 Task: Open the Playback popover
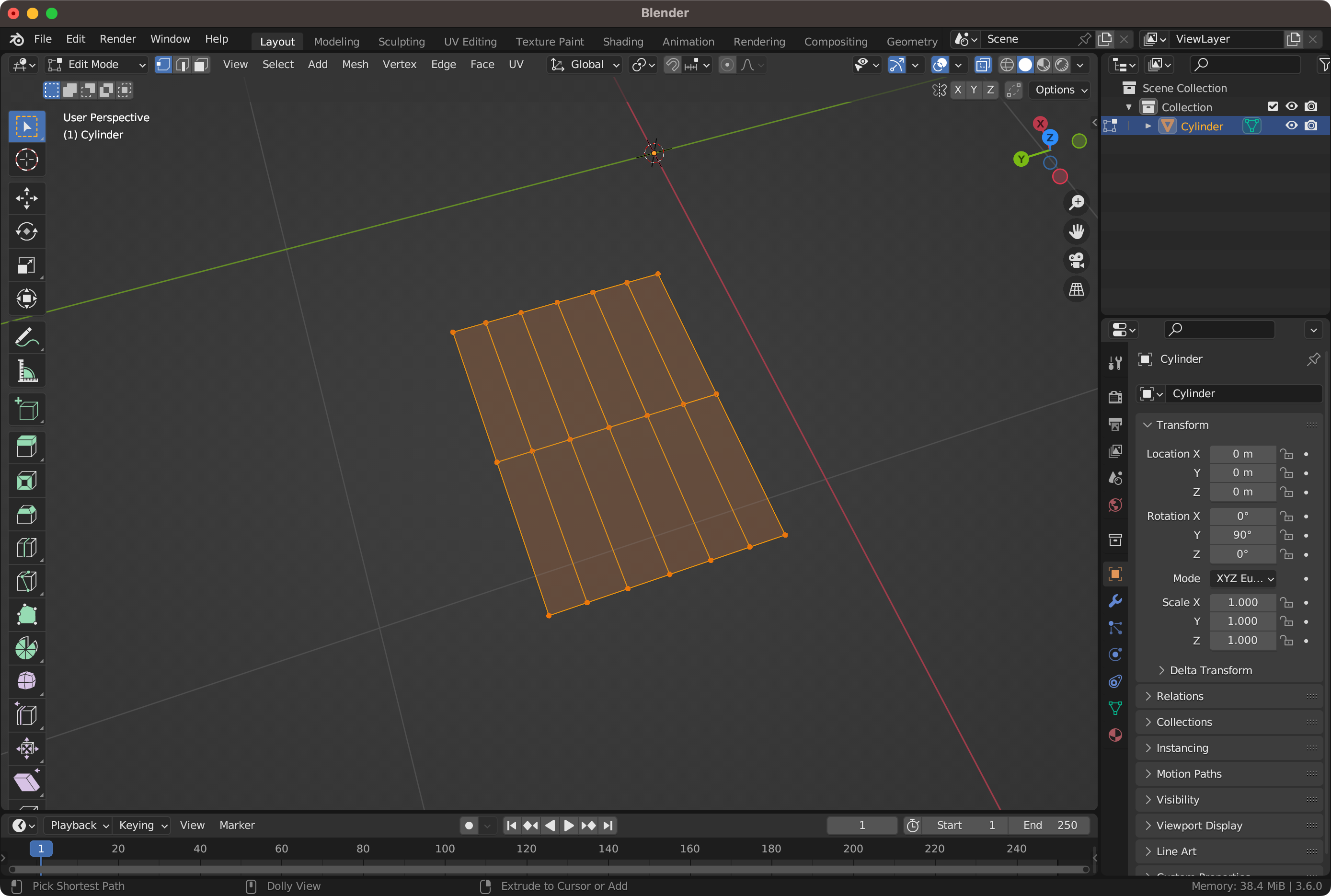[78, 825]
